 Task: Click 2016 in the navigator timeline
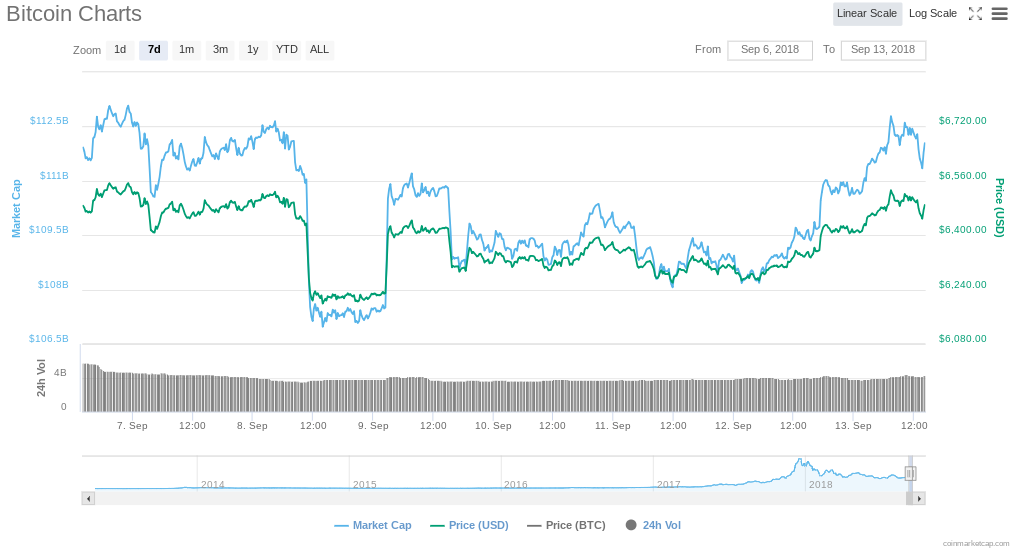tap(515, 484)
